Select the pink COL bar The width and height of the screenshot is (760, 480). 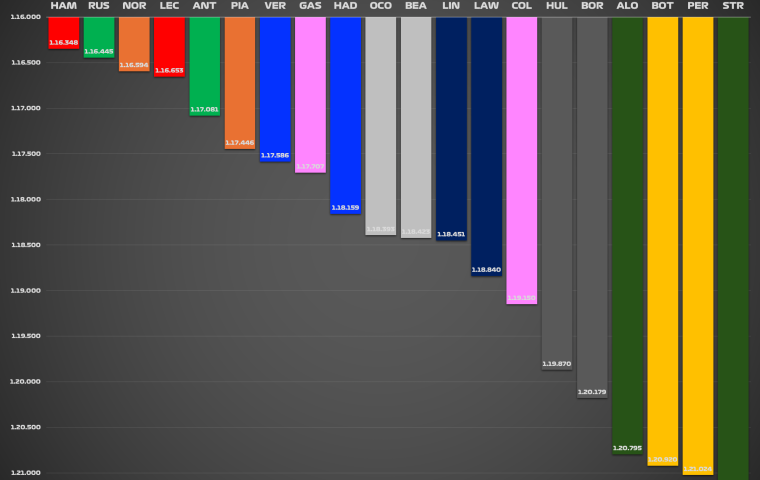coord(521,150)
